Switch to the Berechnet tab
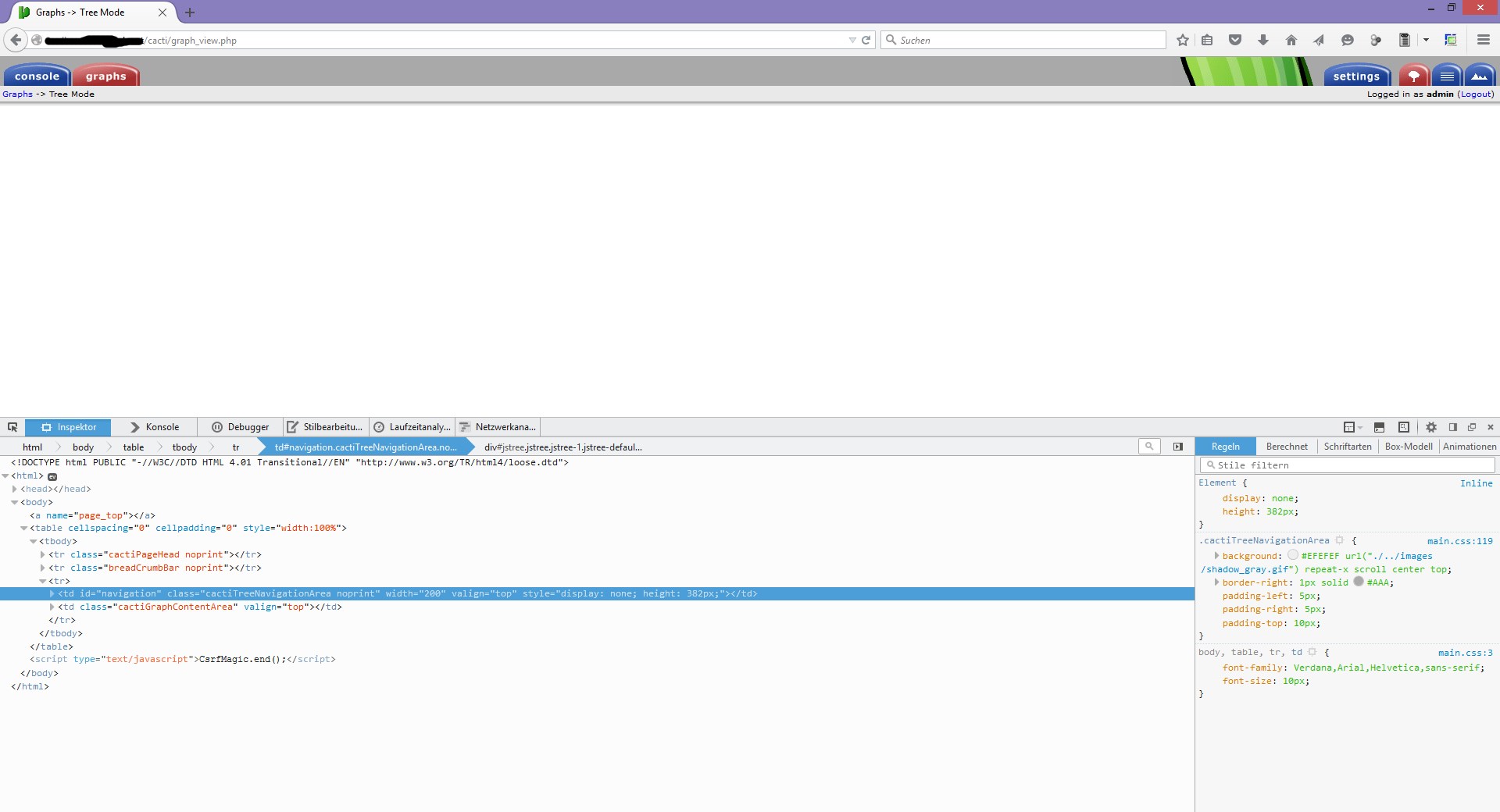The height and width of the screenshot is (812, 1500). [x=1287, y=447]
